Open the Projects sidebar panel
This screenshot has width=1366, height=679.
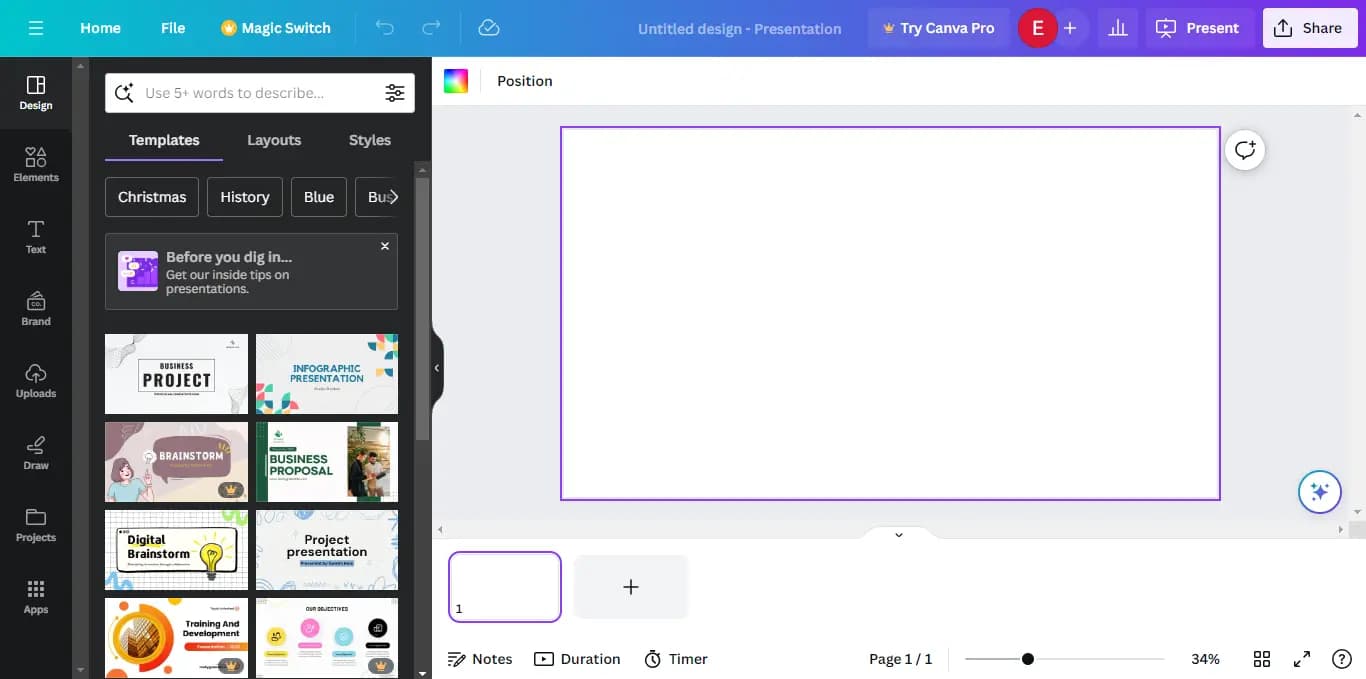[x=36, y=525]
